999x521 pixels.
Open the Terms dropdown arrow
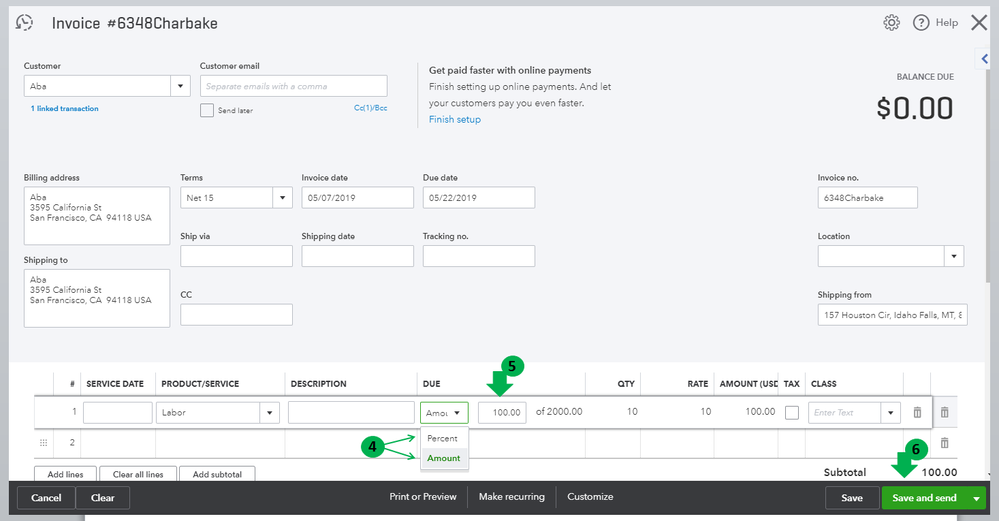pos(282,197)
